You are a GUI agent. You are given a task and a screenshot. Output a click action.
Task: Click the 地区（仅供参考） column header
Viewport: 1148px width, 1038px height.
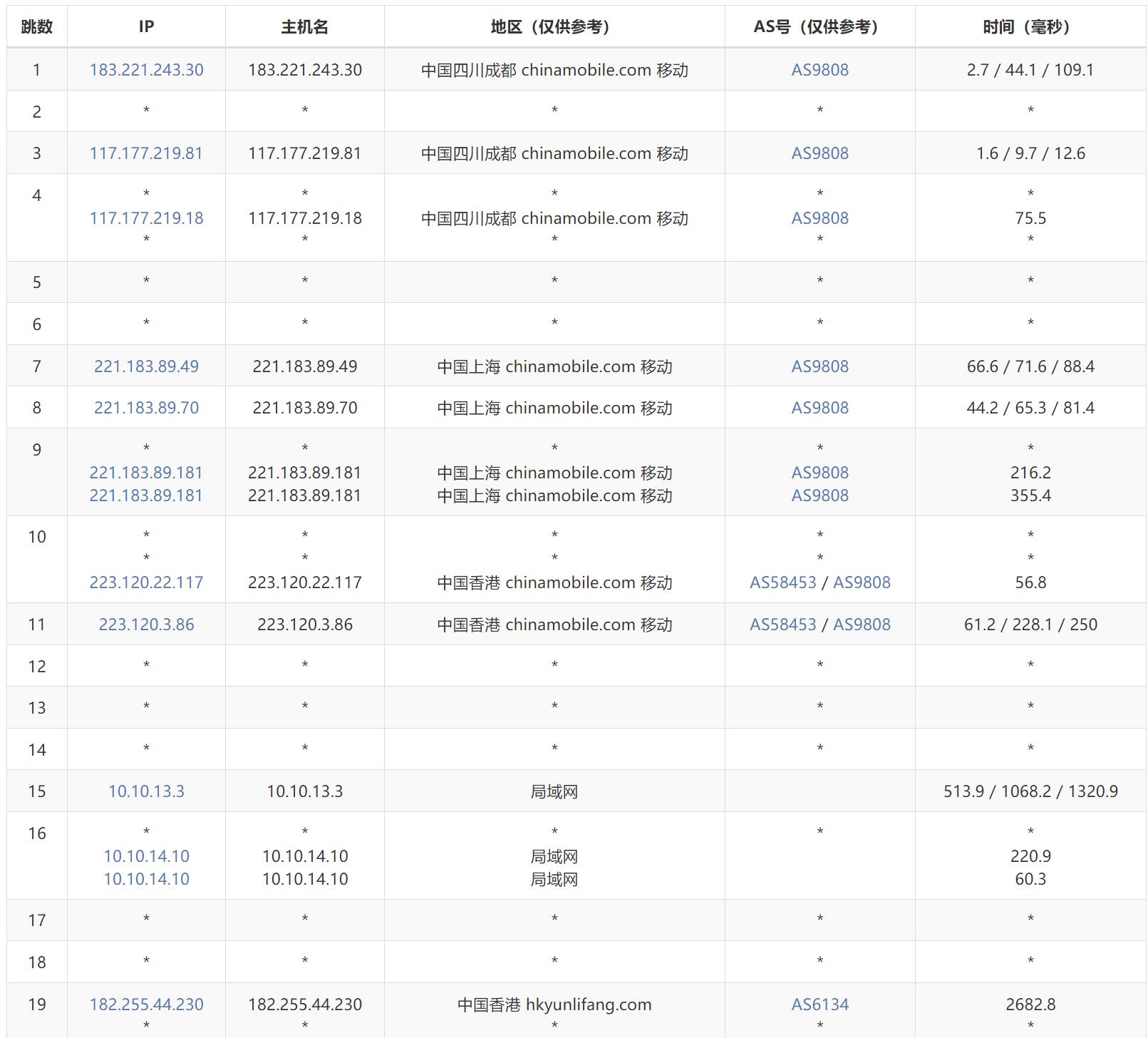coord(554,27)
